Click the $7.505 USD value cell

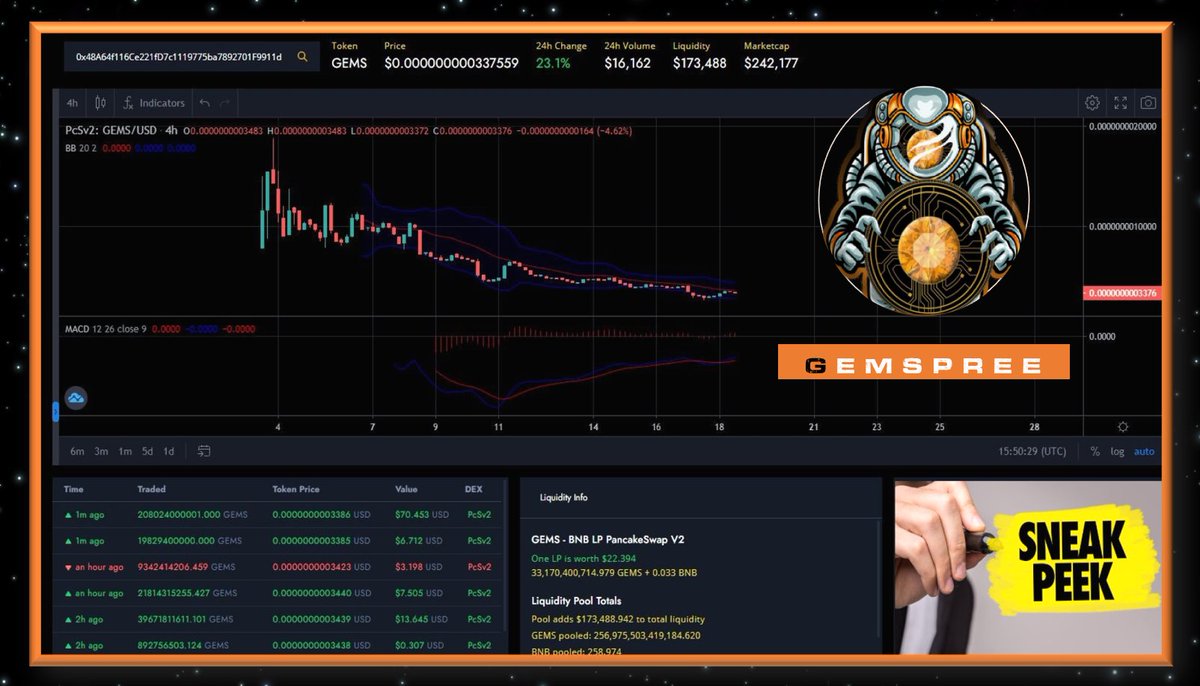(x=420, y=593)
